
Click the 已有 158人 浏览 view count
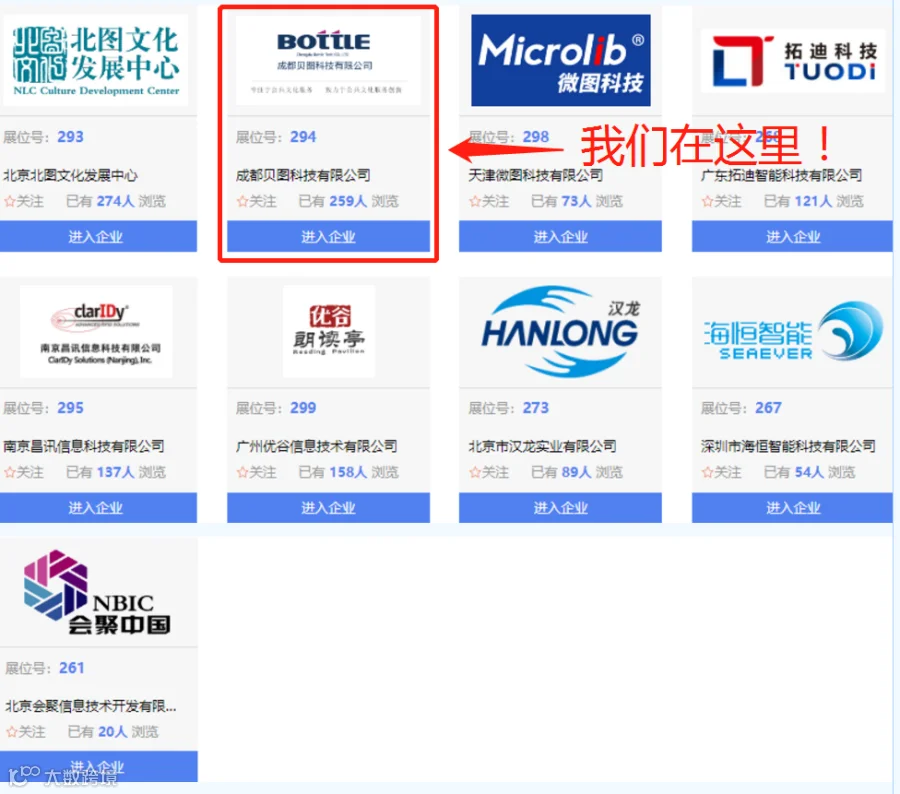pyautogui.click(x=348, y=472)
